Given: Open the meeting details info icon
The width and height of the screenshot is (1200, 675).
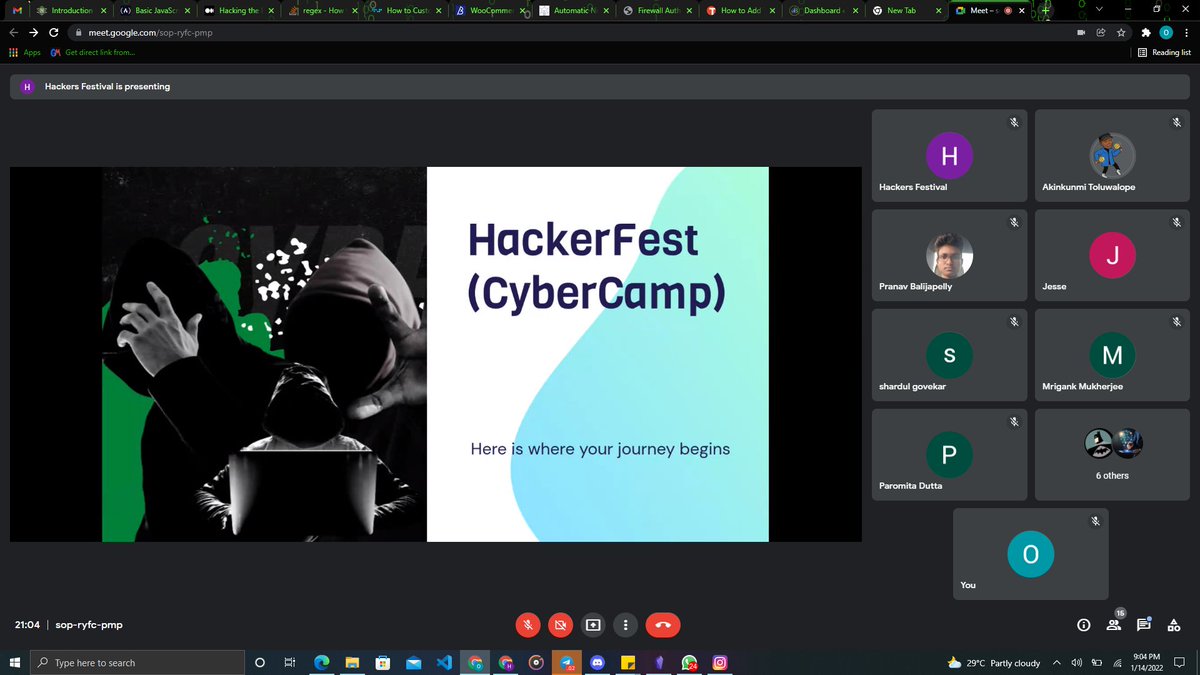Looking at the screenshot, I should [x=1083, y=626].
